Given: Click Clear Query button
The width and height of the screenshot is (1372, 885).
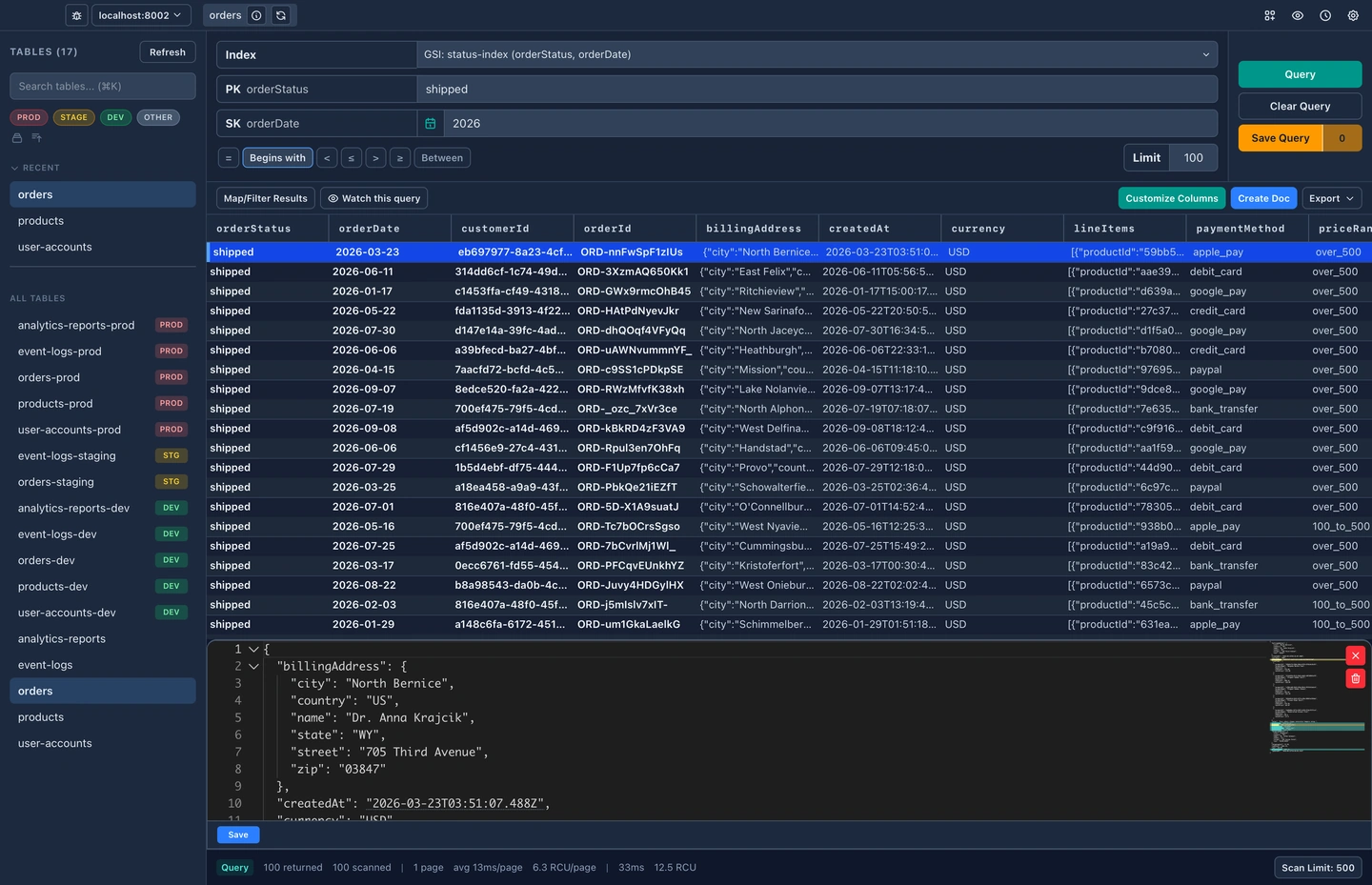Looking at the screenshot, I should 1300,106.
